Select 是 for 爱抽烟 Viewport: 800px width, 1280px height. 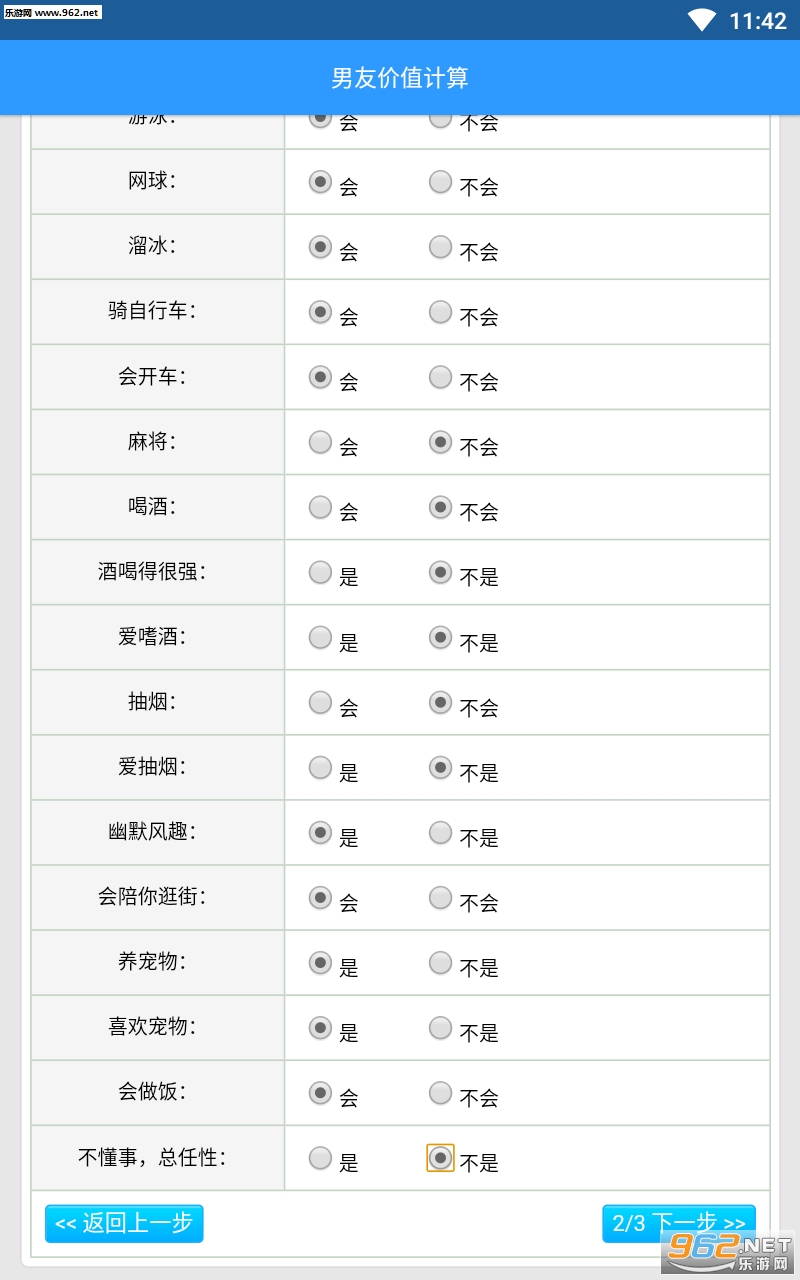pos(320,767)
